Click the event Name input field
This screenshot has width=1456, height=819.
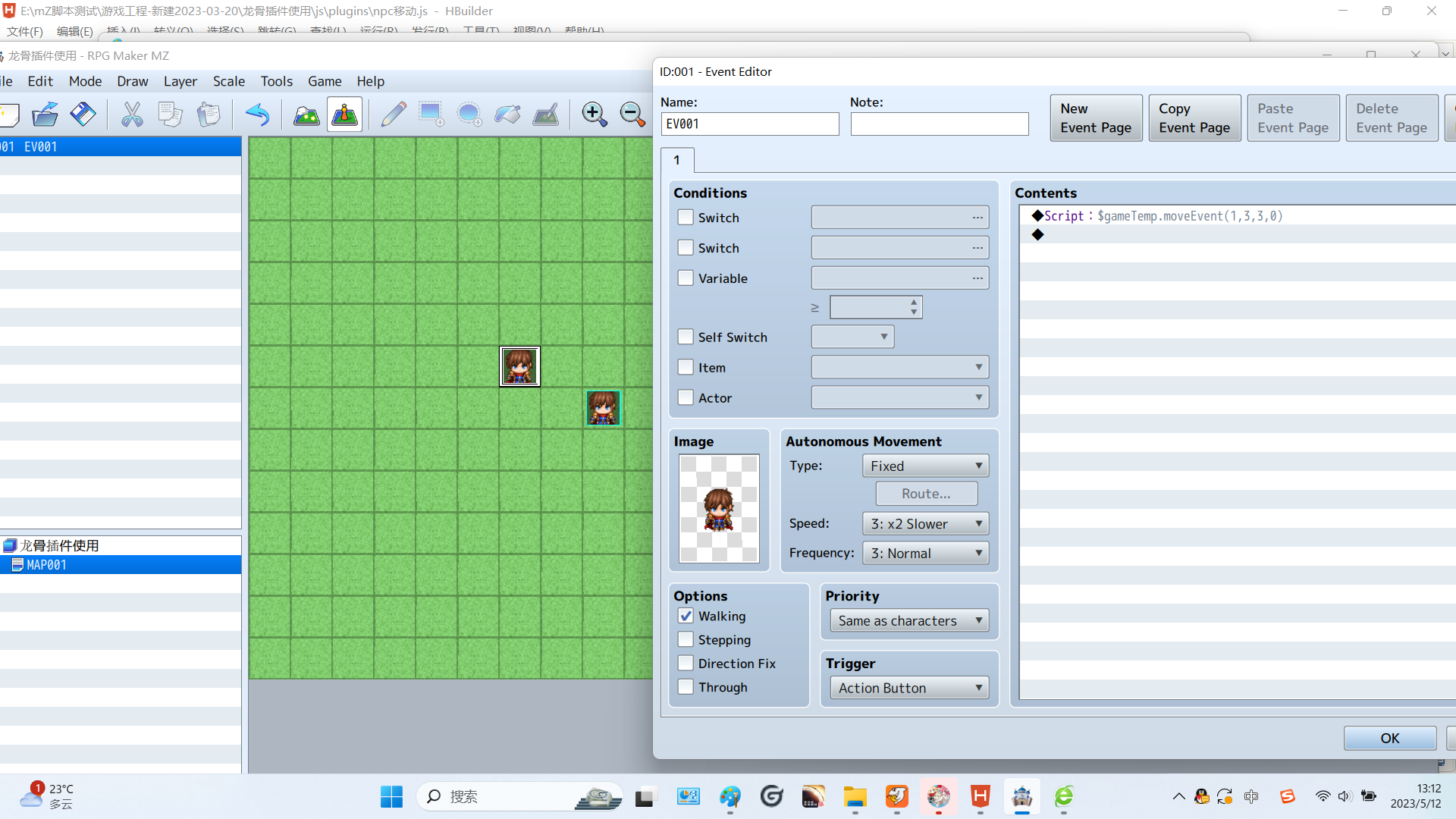click(x=750, y=124)
